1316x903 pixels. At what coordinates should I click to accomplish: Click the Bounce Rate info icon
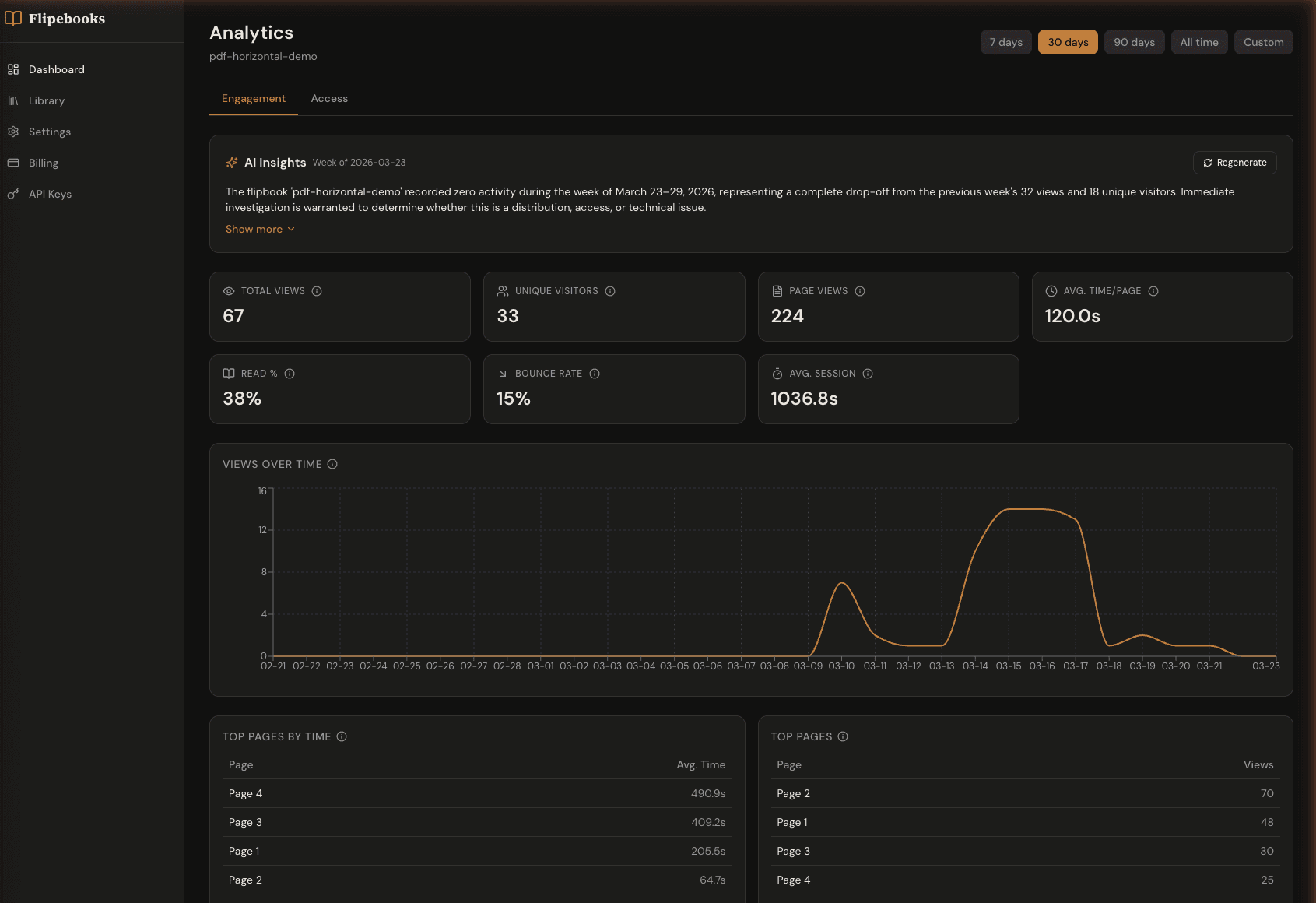[x=594, y=373]
